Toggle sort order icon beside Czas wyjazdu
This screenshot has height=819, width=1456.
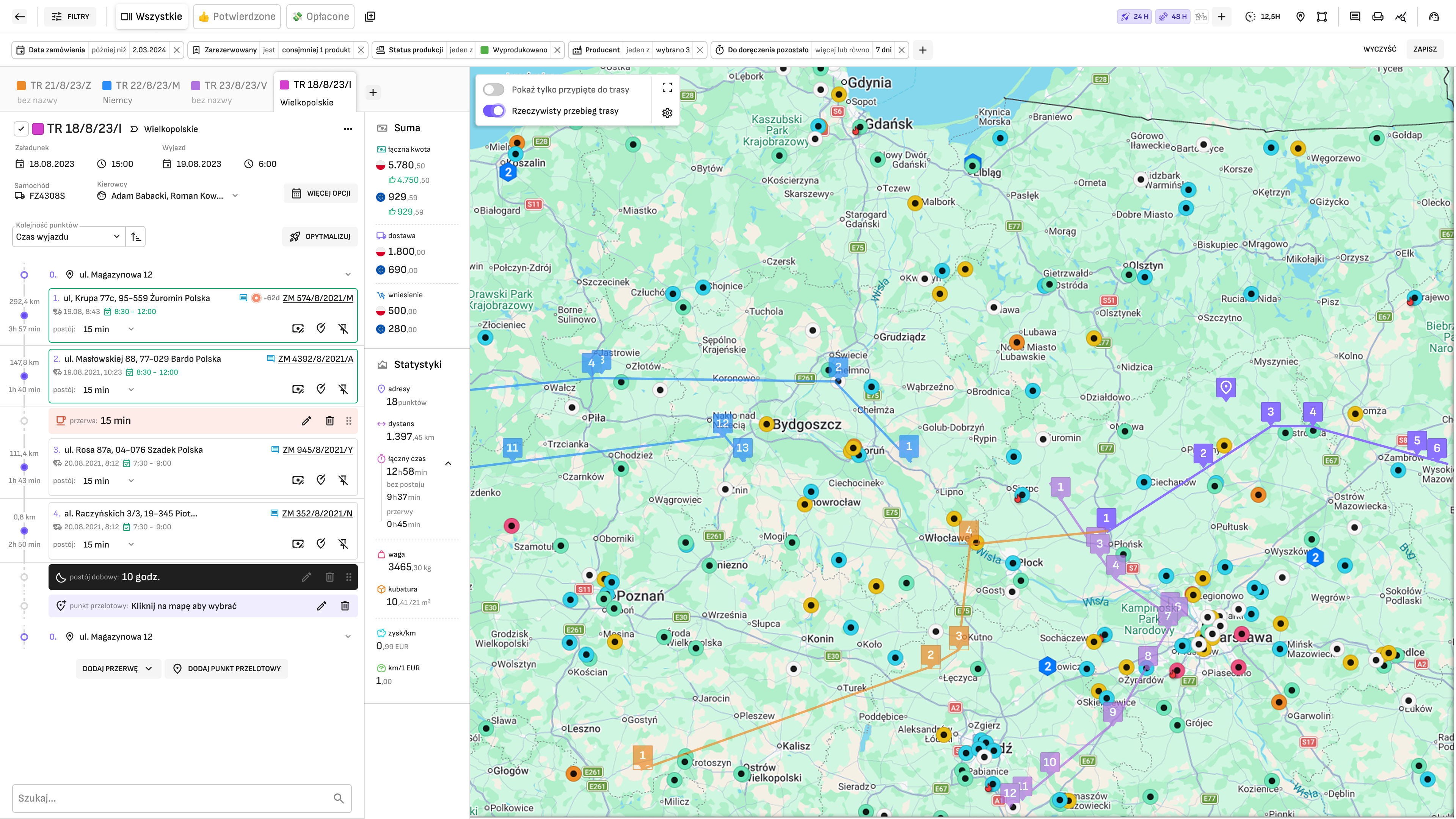(136, 236)
